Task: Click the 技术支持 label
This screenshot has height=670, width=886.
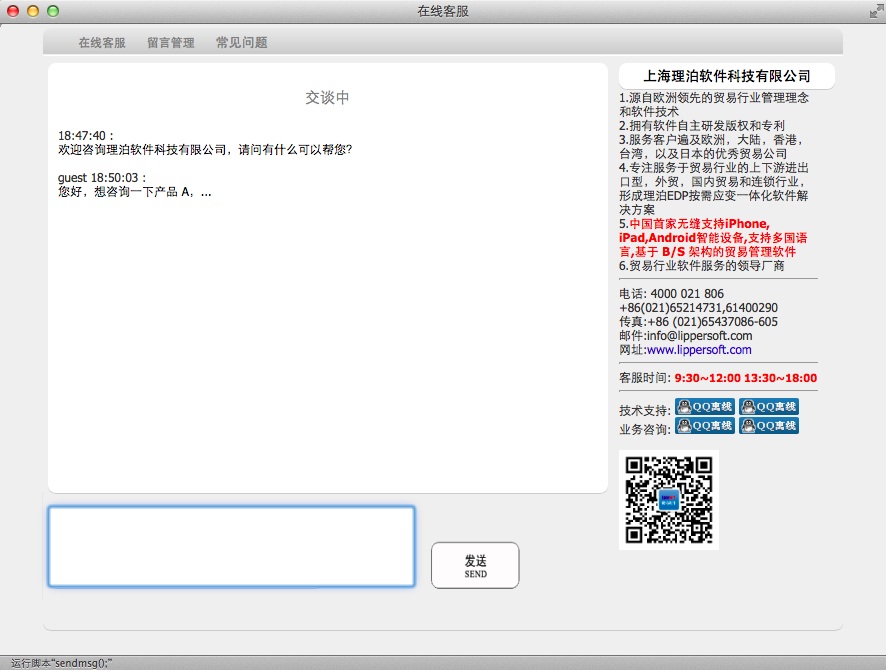Action: pyautogui.click(x=645, y=410)
